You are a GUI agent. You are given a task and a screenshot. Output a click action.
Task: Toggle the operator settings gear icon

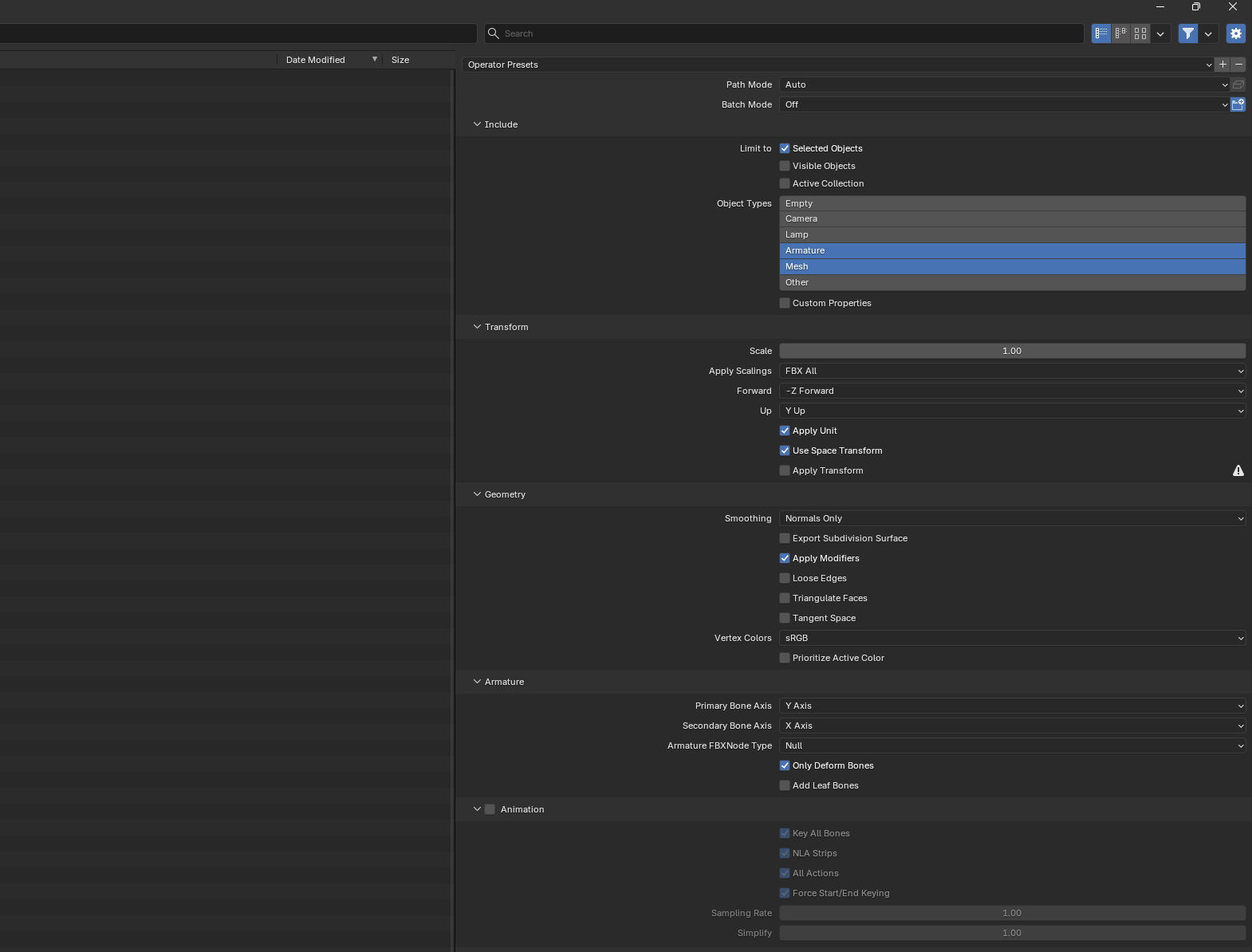pyautogui.click(x=1236, y=33)
